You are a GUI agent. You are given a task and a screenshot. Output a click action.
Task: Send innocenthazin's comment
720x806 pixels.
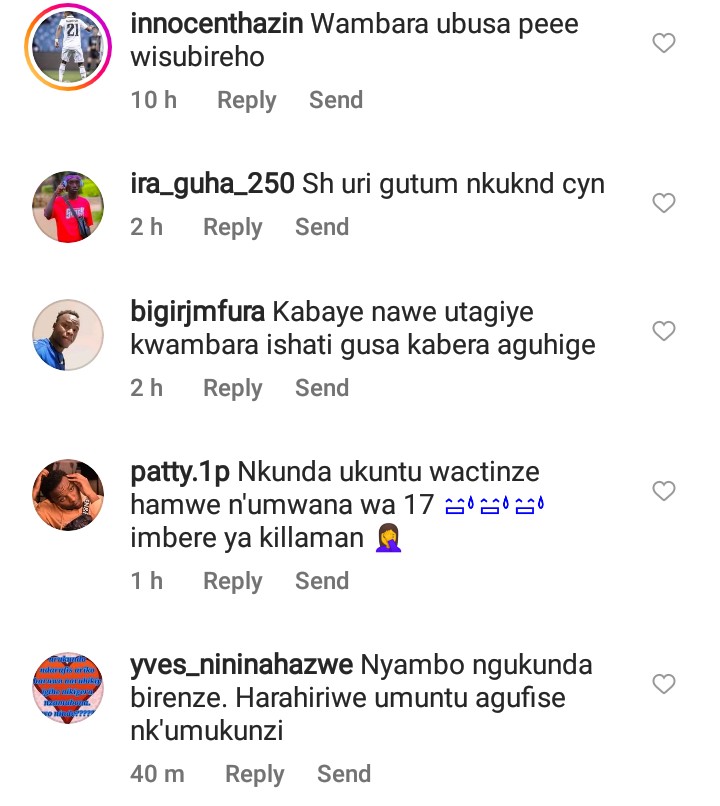pyautogui.click(x=336, y=100)
